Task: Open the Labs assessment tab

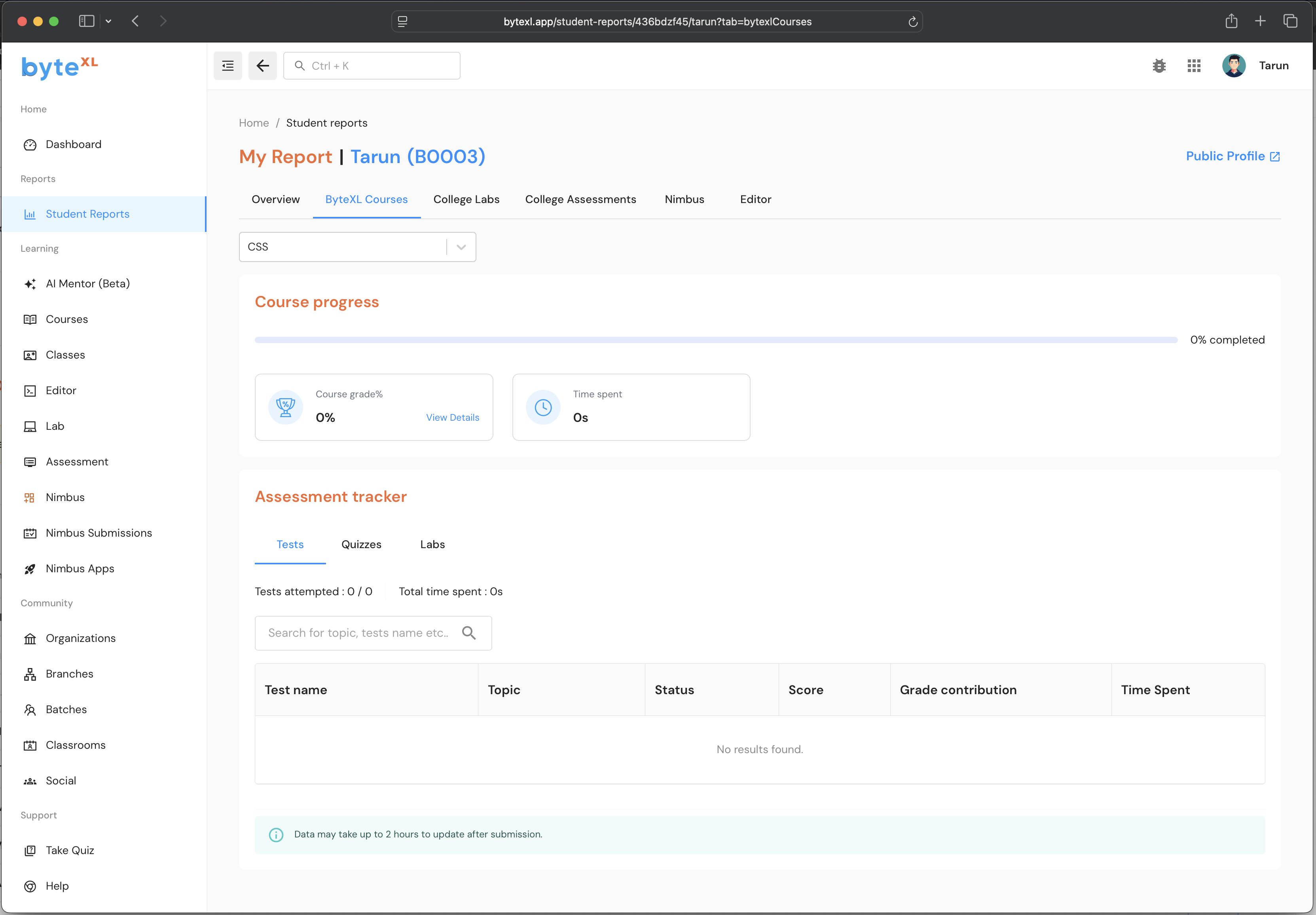Action: 432,545
